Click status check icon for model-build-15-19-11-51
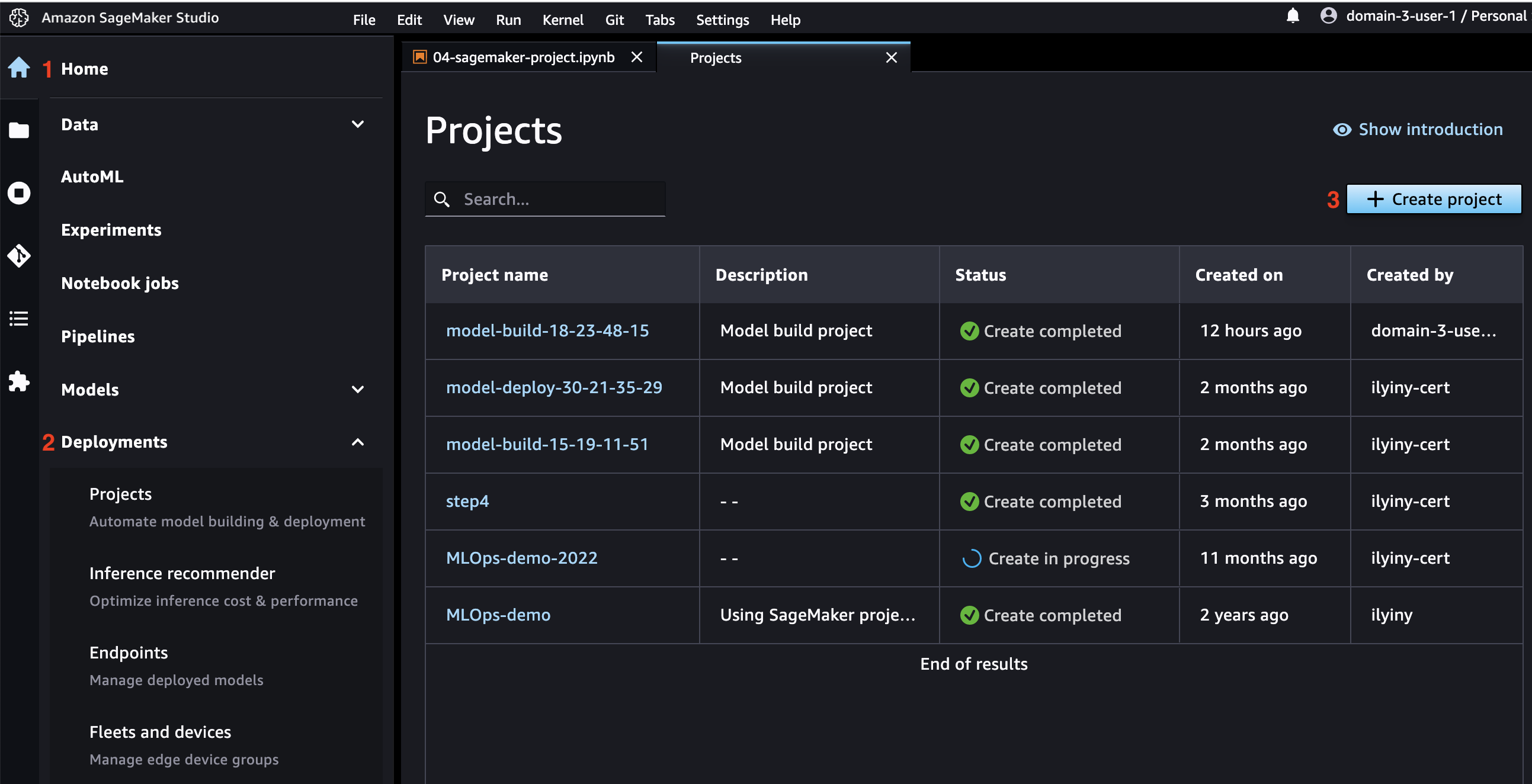 coord(969,445)
